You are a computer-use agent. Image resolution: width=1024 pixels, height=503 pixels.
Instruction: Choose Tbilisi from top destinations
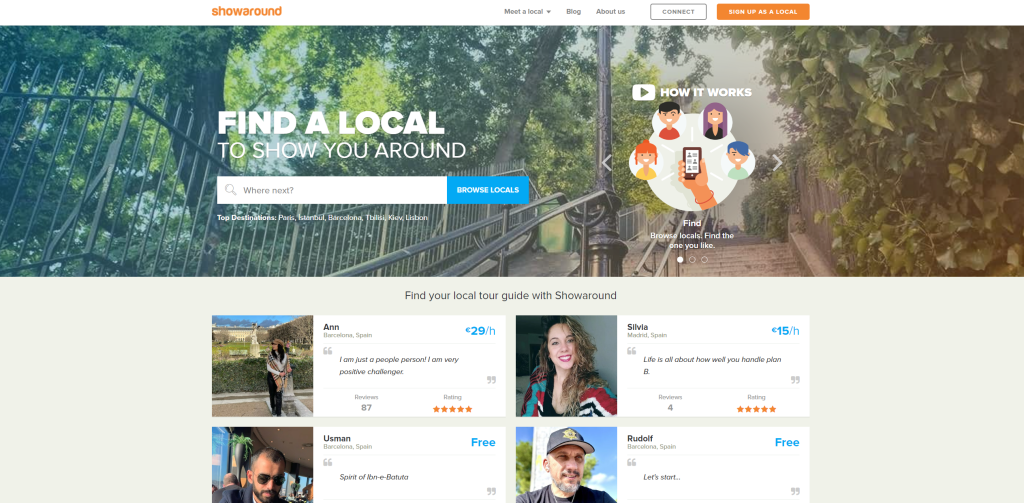click(x=375, y=218)
